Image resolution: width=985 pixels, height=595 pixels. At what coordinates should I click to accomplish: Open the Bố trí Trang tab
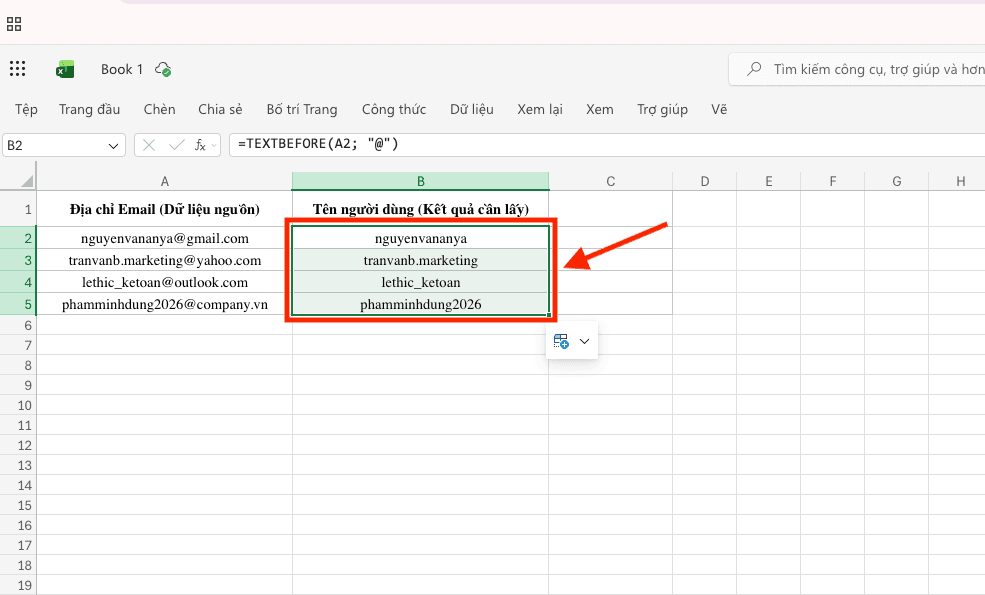coord(302,109)
